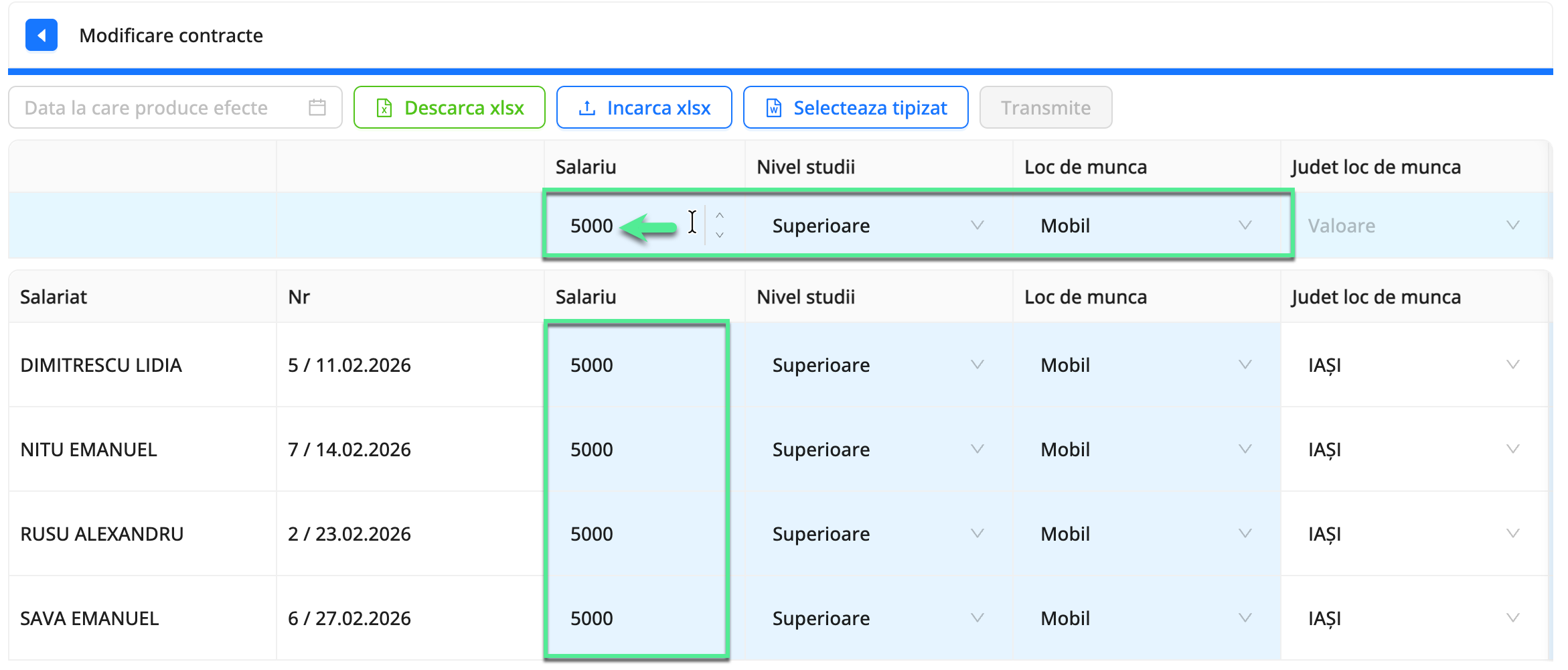Open the Superioare dropdown for NITU EMANUEL
Image resolution: width=1568 pixels, height=670 pixels.
[x=977, y=449]
